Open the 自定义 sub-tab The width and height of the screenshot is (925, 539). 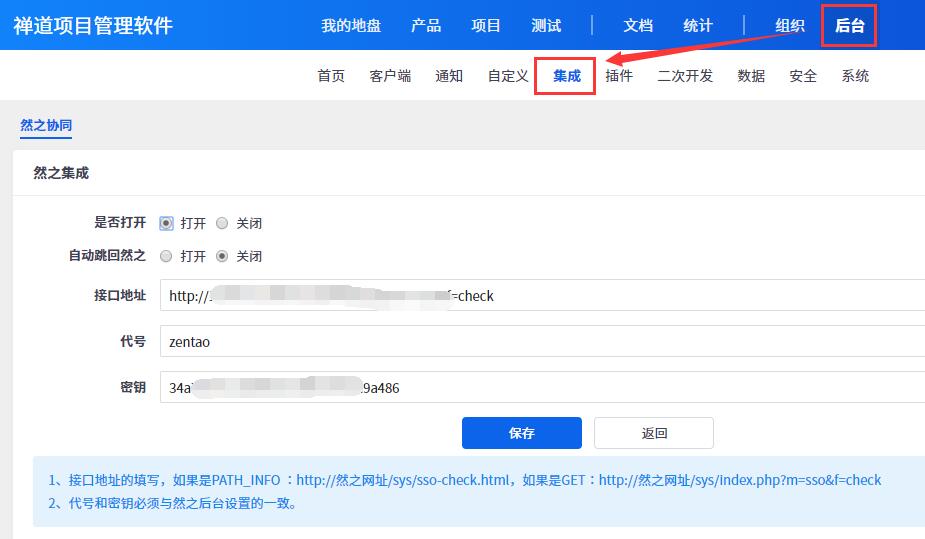(x=508, y=75)
